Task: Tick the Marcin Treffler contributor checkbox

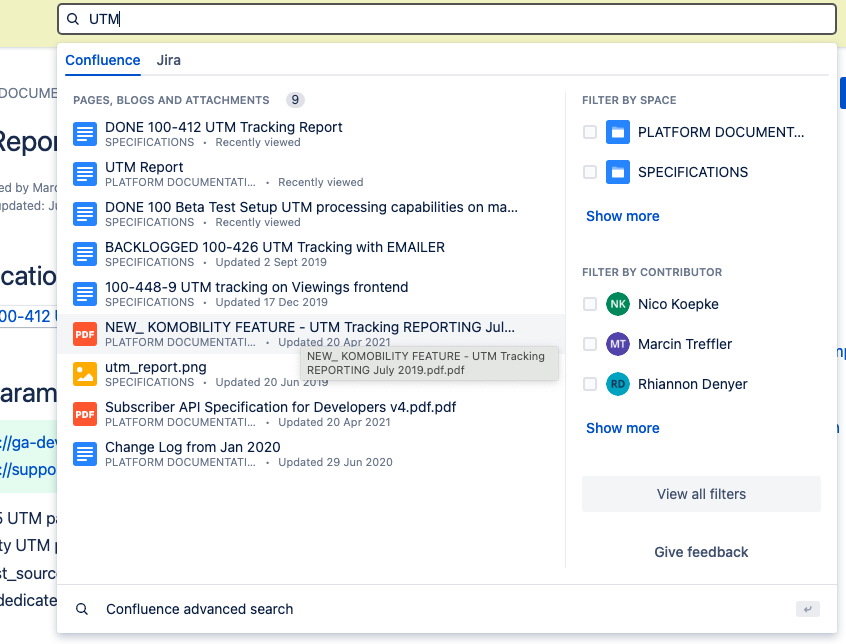Action: click(x=590, y=344)
